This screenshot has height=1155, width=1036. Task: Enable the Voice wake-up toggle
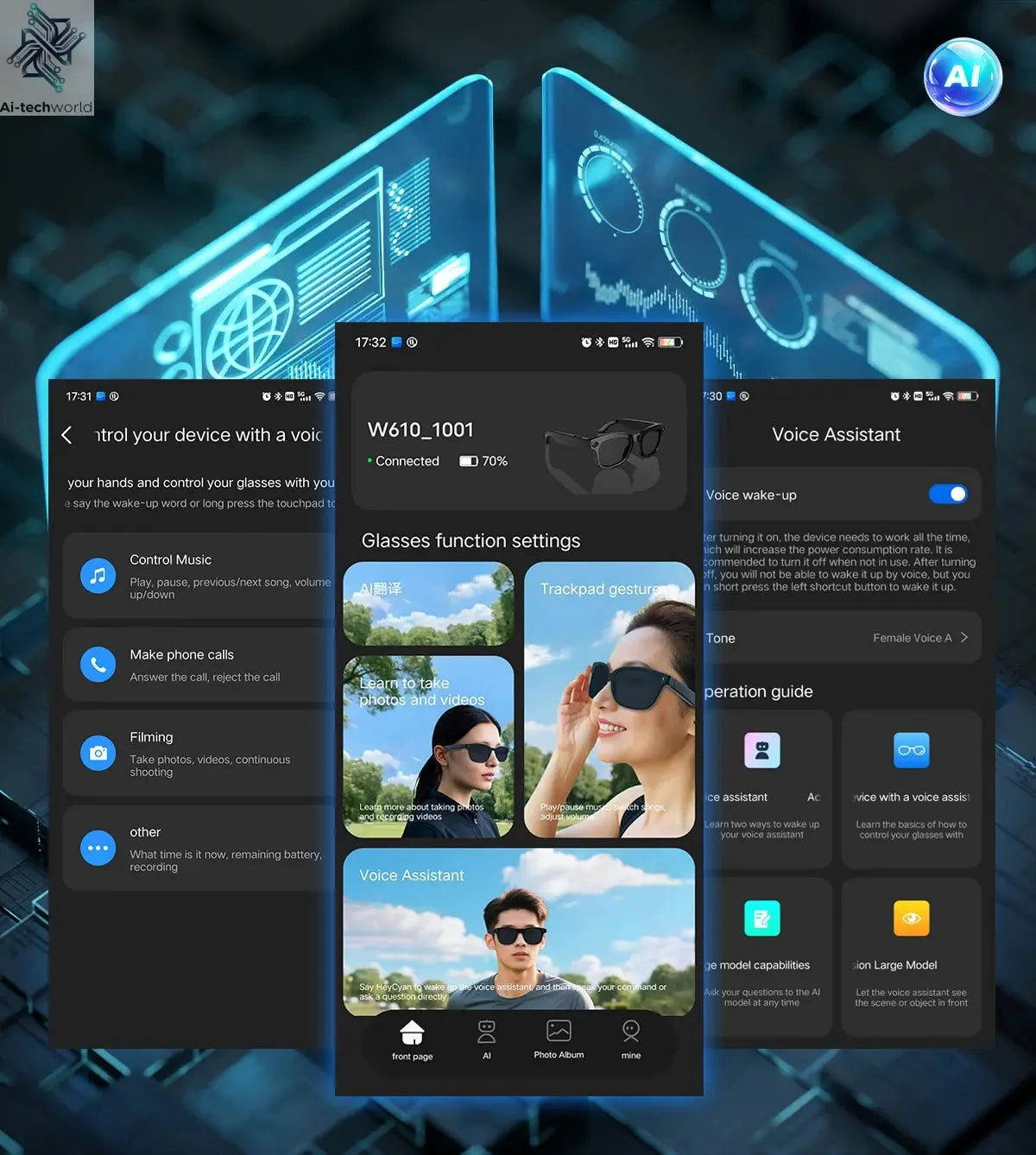[x=948, y=494]
